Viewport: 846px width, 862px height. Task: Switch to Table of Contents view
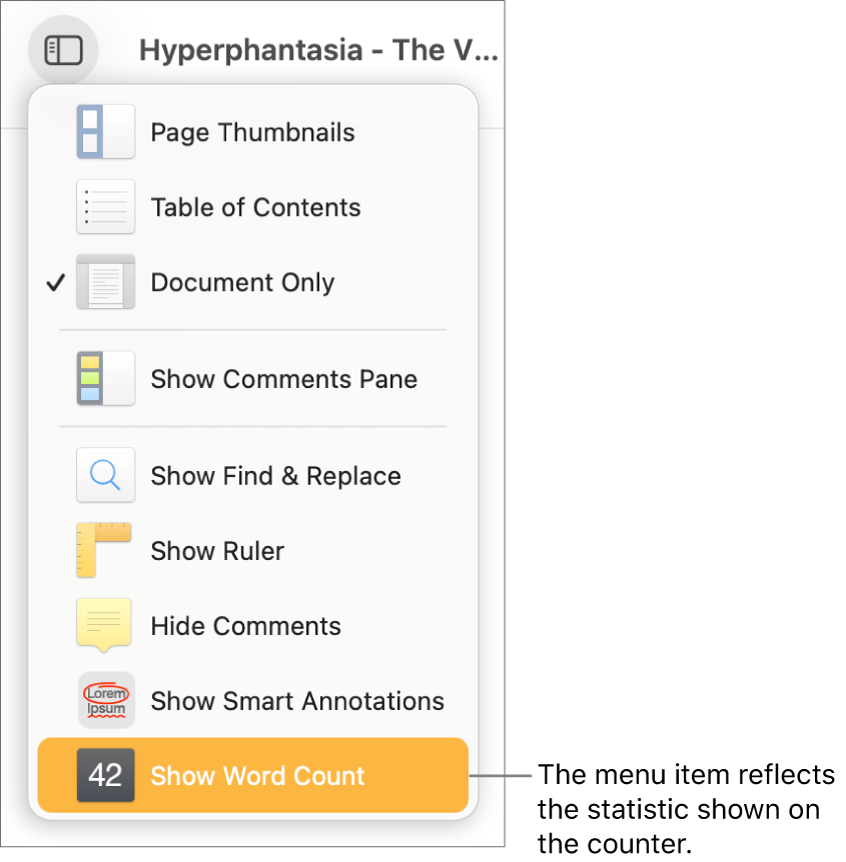point(255,207)
